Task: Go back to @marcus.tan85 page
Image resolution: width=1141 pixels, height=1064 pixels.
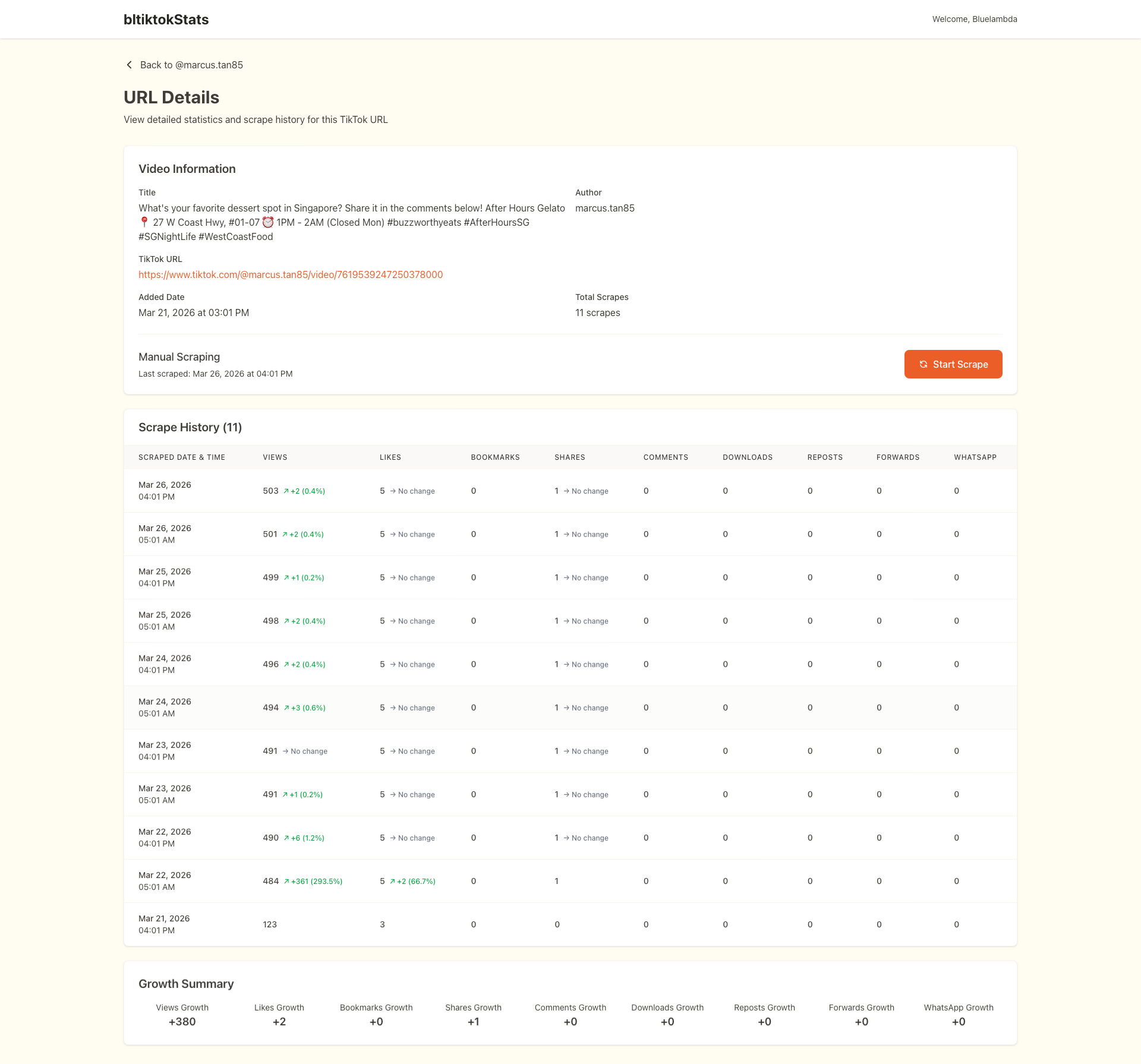Action: pyautogui.click(x=191, y=65)
